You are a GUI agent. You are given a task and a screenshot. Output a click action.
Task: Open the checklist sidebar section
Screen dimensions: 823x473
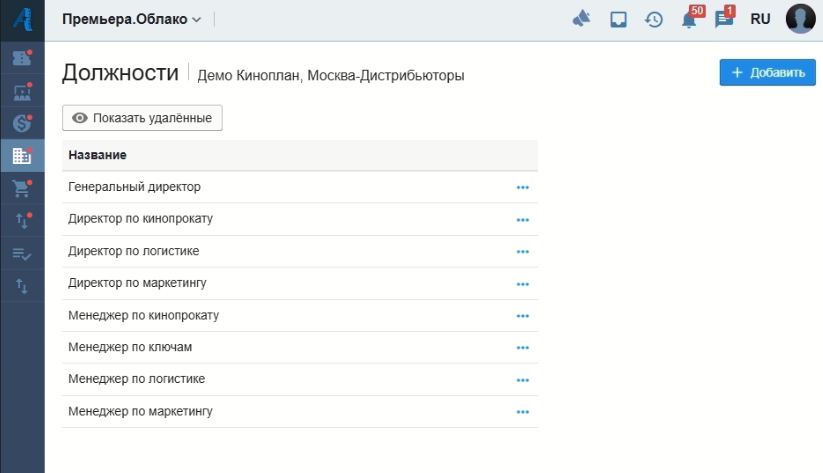click(22, 254)
